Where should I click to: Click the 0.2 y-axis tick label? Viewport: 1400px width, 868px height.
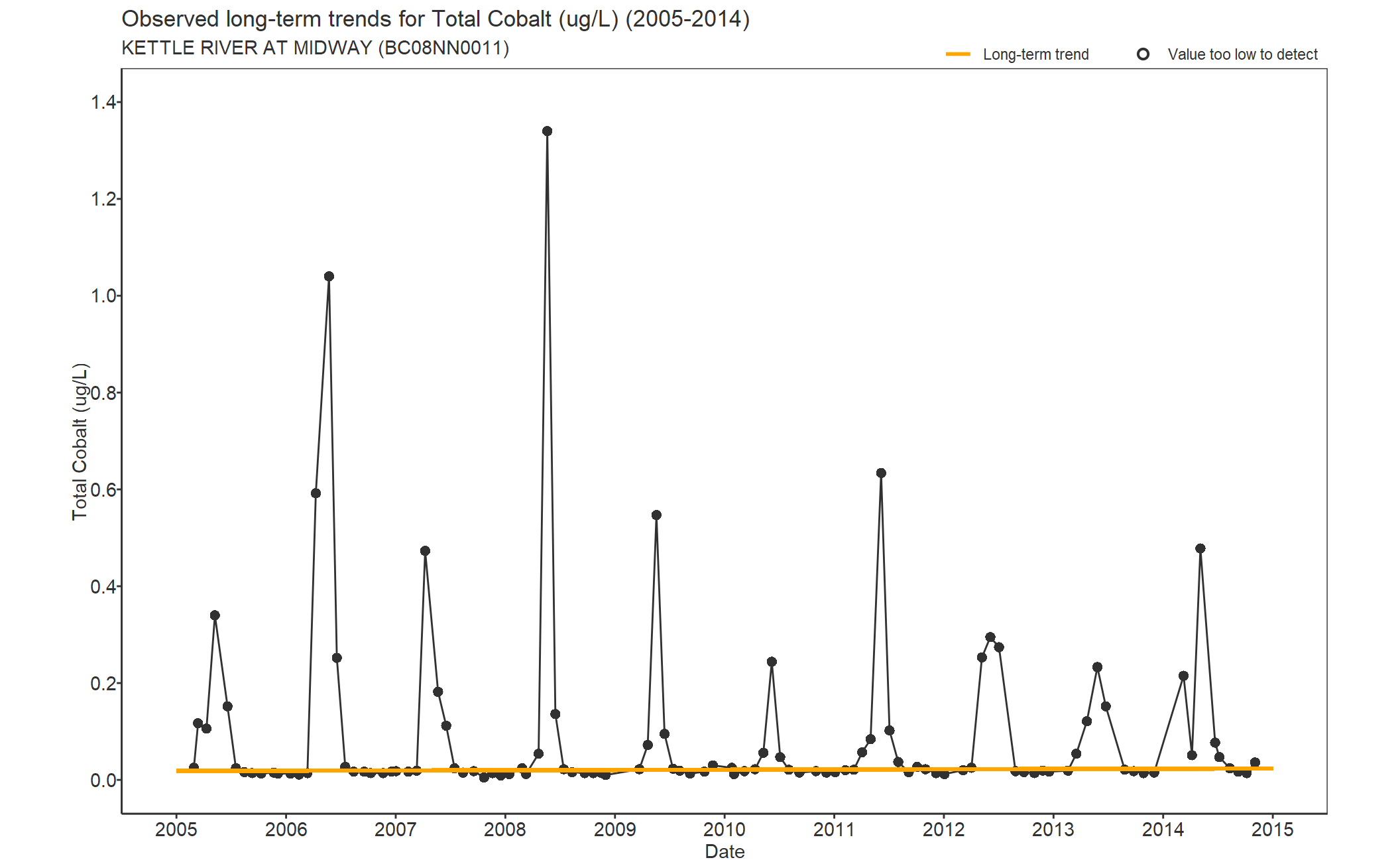click(103, 683)
